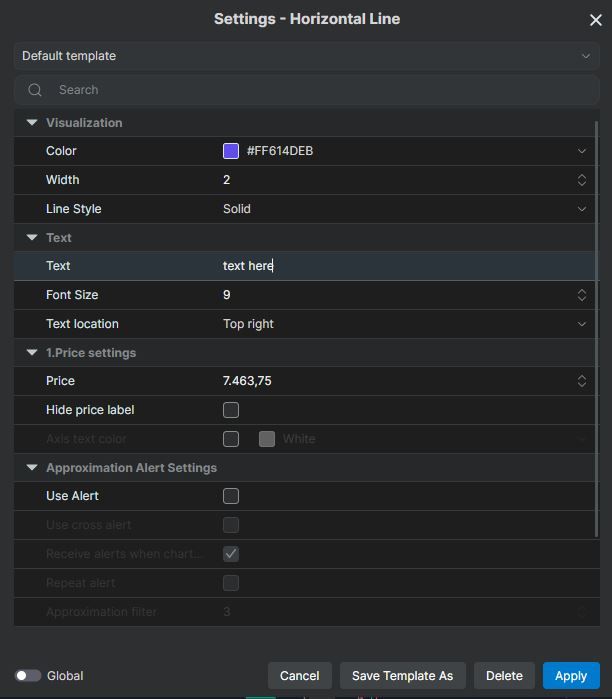This screenshot has height=699, width=612.
Task: Click the gray Axis text color swatch
Action: tap(267, 439)
